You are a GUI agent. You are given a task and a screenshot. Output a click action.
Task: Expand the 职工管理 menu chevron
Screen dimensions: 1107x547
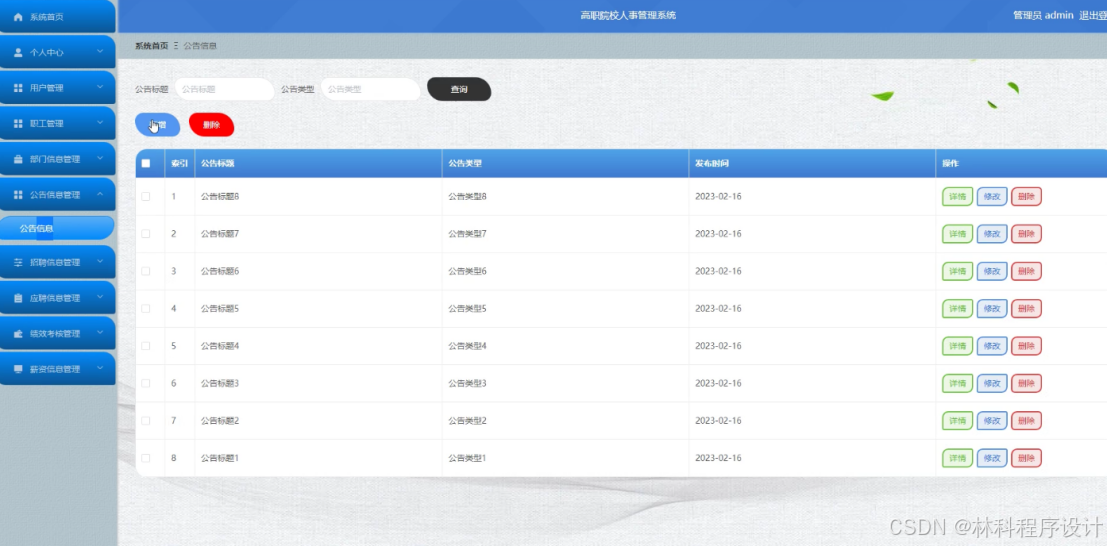tap(100, 123)
